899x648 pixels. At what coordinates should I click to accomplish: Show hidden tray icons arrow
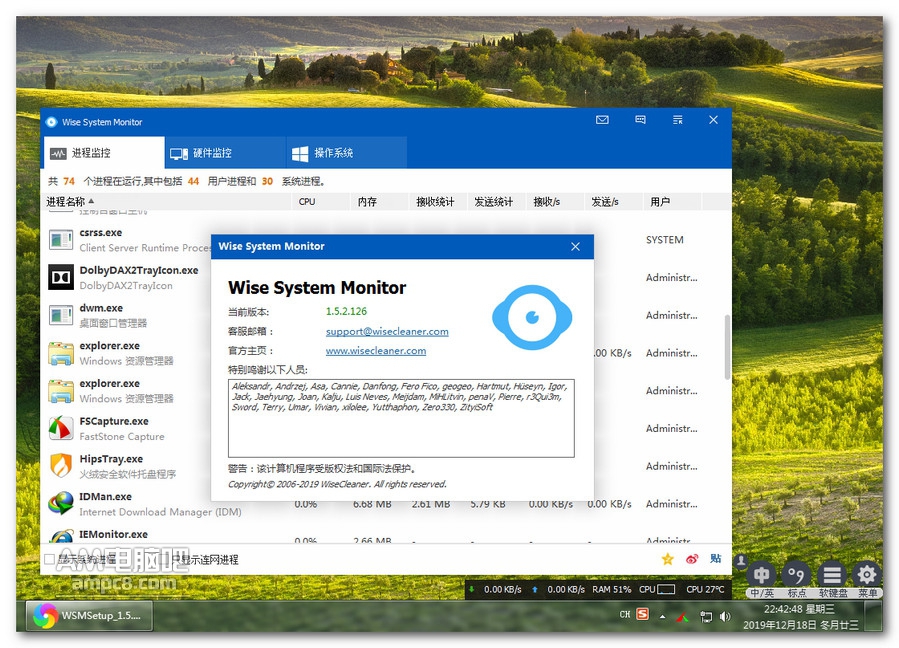[x=663, y=617]
